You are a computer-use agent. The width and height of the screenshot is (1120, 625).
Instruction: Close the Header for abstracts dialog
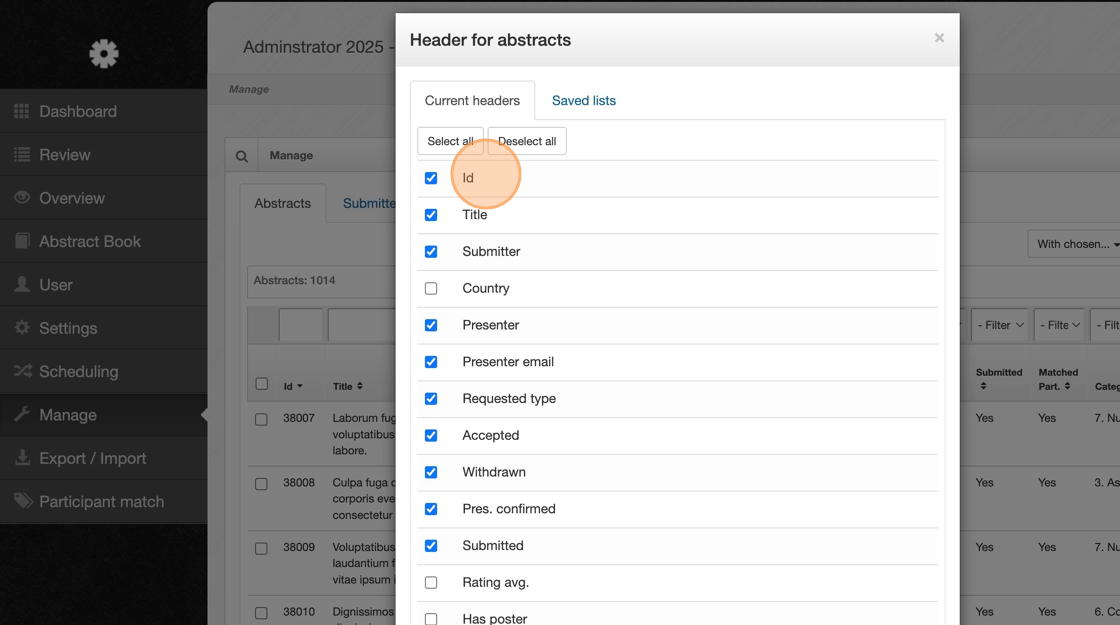(939, 38)
